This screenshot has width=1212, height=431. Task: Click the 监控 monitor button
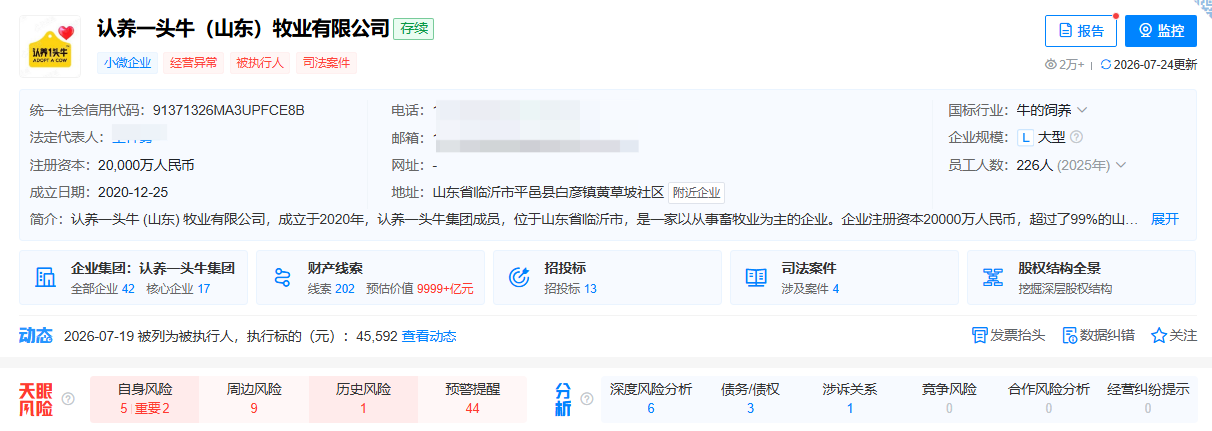1161,31
